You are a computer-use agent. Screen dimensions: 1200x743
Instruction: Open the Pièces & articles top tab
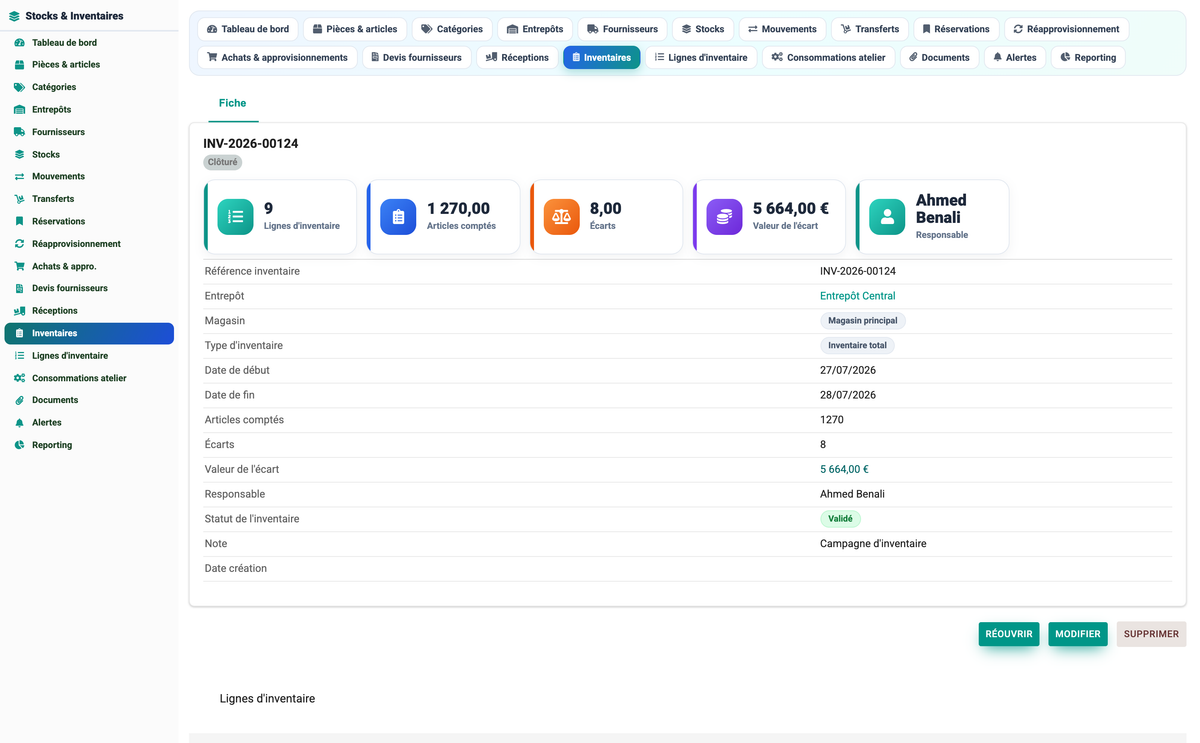[355, 29]
